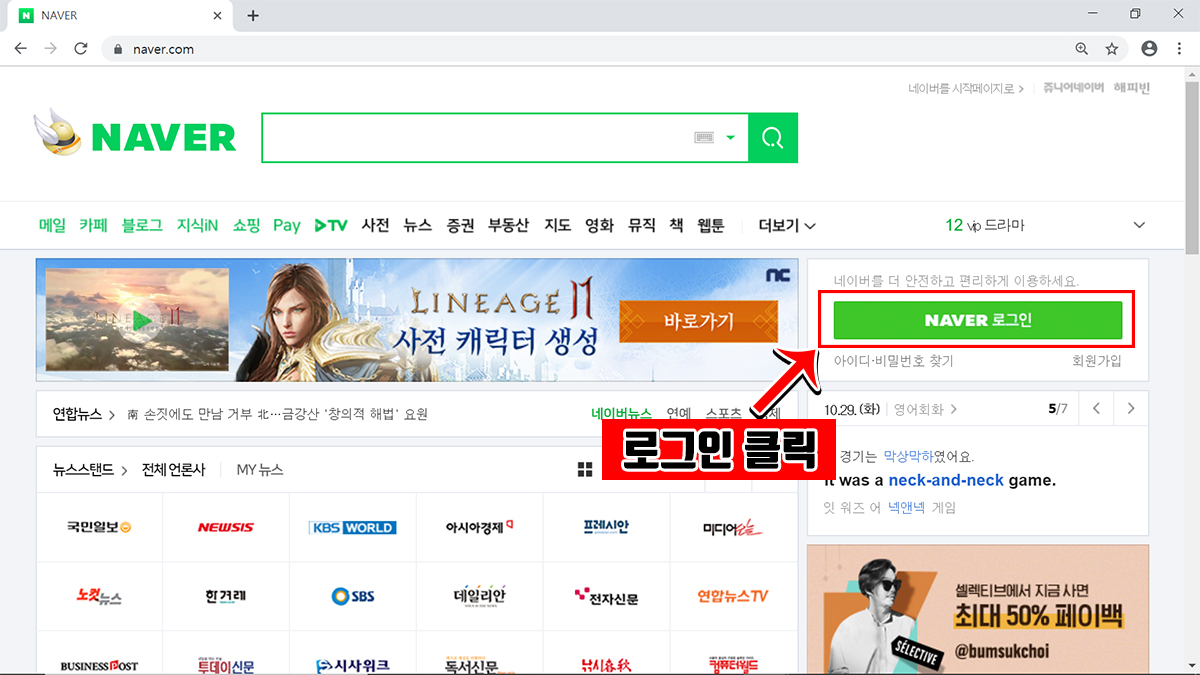Show next English conversation card
Viewport: 1200px width, 675px height.
point(1131,408)
